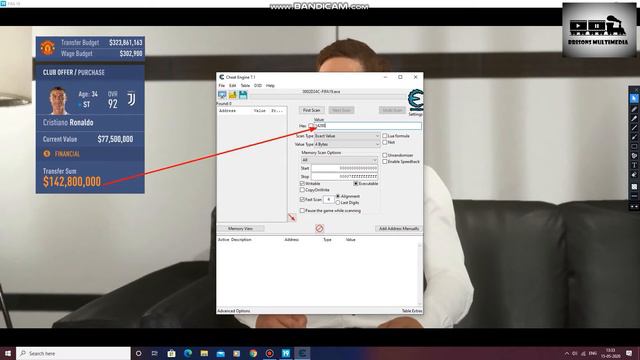Image resolution: width=640 pixels, height=360 pixels.
Task: Enable Lua formula checkbox
Action: pyautogui.click(x=384, y=136)
